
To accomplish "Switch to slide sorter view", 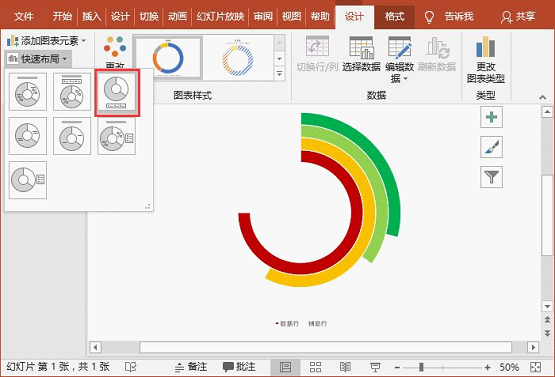I will pyautogui.click(x=315, y=367).
